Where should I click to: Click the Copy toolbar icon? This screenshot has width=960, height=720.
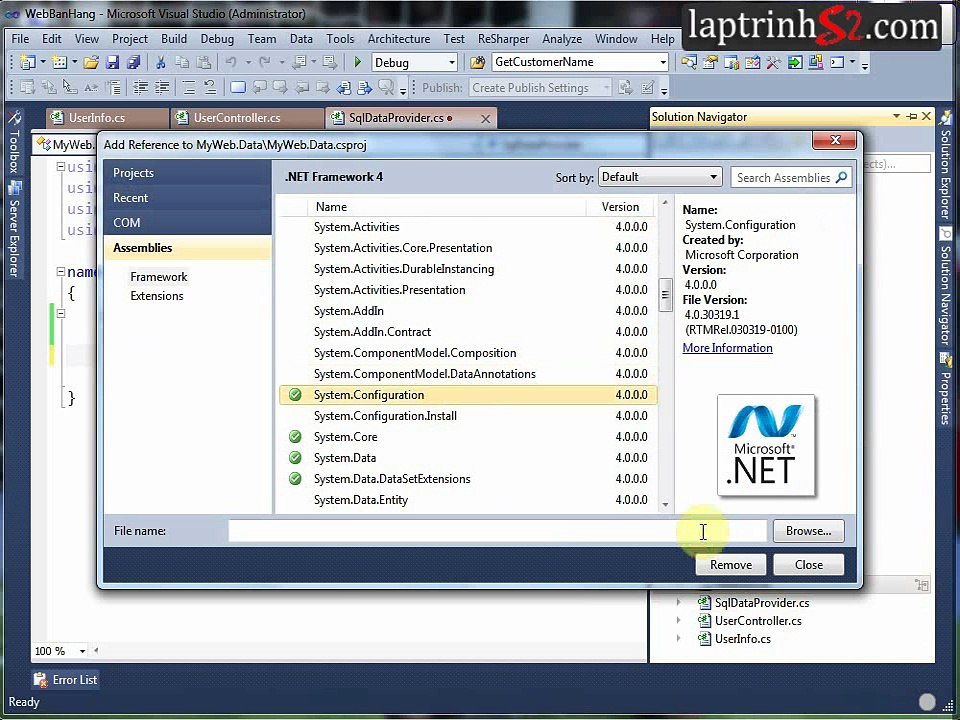coord(182,62)
